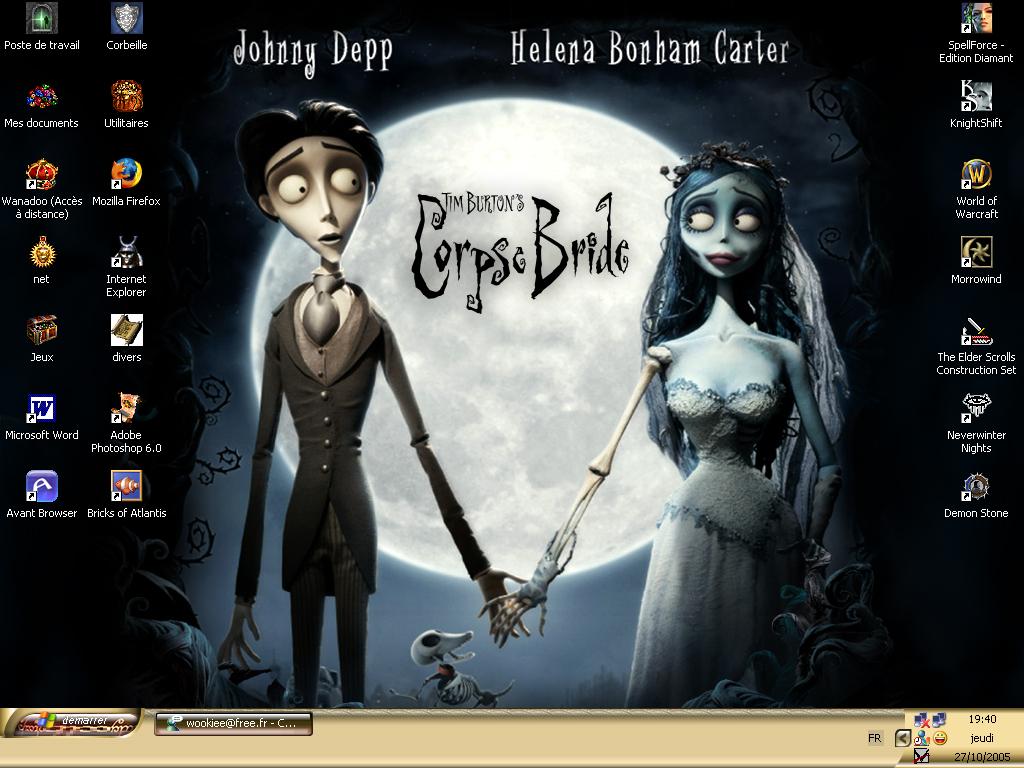Viewport: 1024px width, 768px height.
Task: Click the disconnected network tray icon
Action: click(x=921, y=720)
